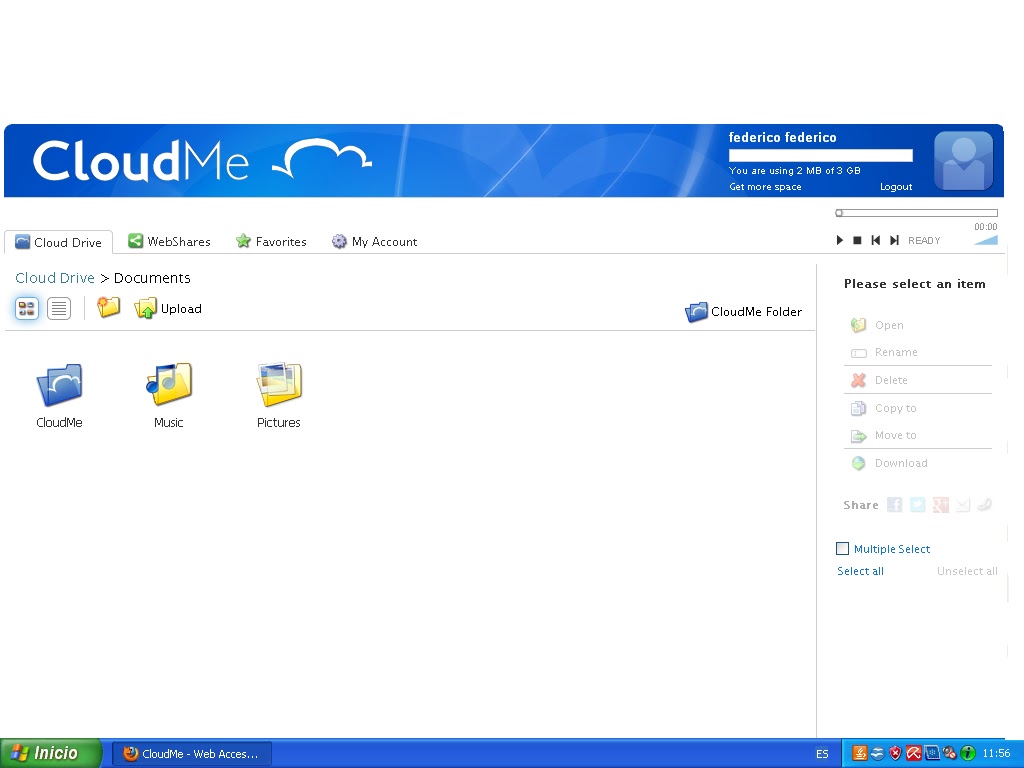Click the player seek bar
Screen dimensions: 1024x768
coord(916,213)
